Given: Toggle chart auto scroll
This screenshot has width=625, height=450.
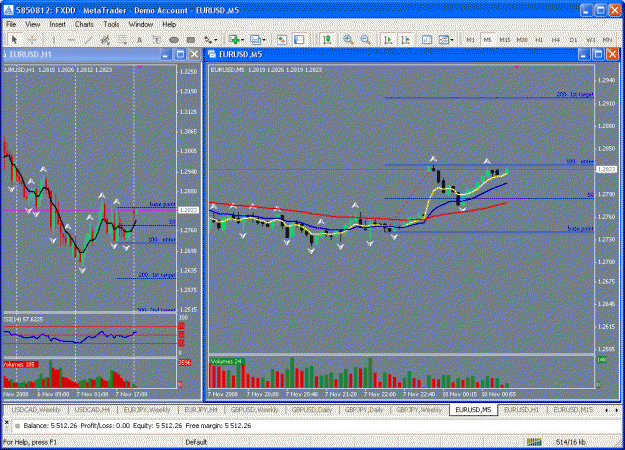Looking at the screenshot, I should pos(388,39).
